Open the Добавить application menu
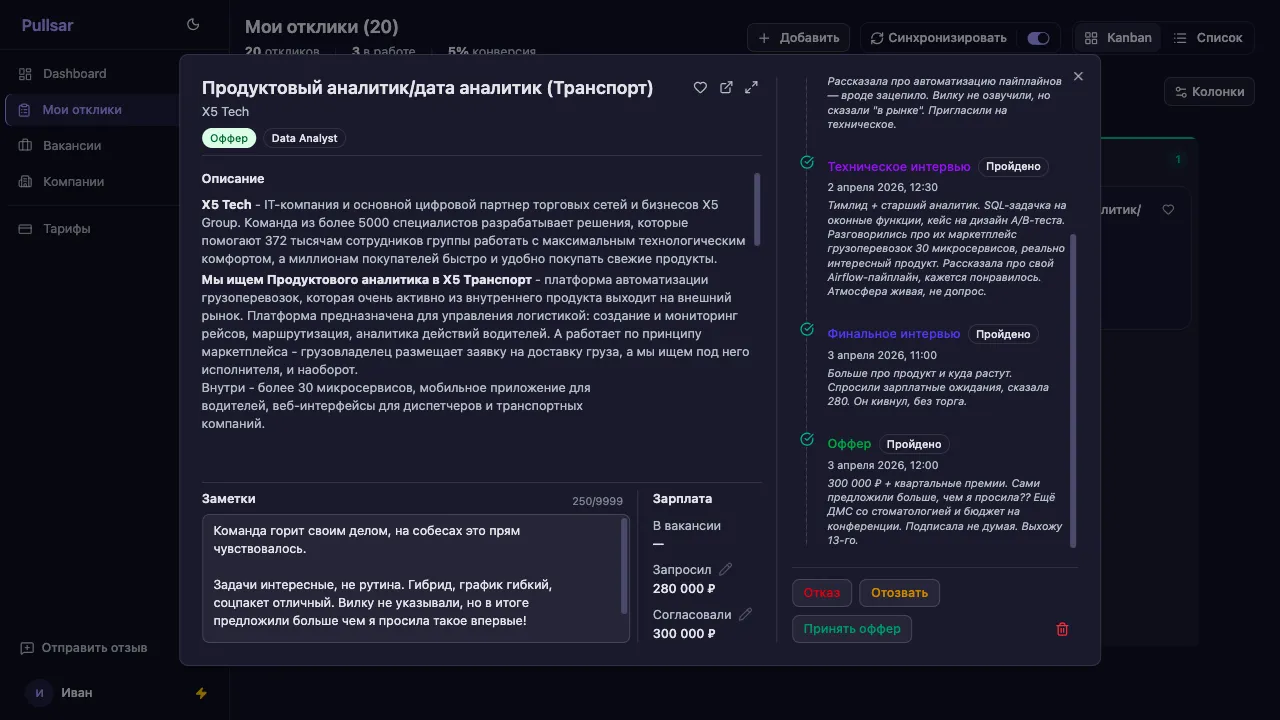1280x720 pixels. coord(798,38)
